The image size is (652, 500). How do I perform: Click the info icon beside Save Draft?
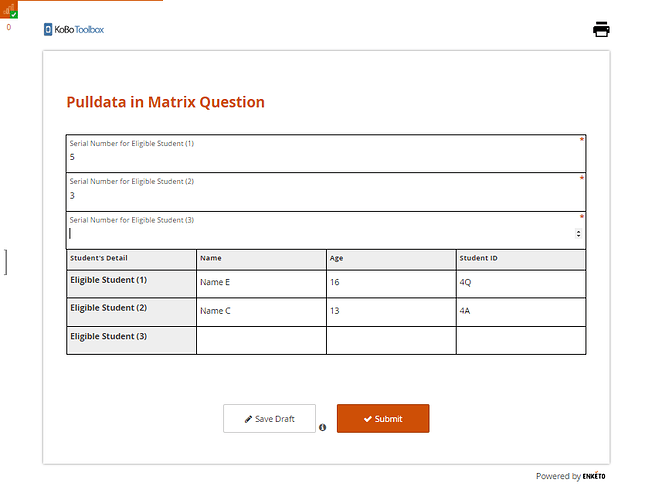[323, 427]
